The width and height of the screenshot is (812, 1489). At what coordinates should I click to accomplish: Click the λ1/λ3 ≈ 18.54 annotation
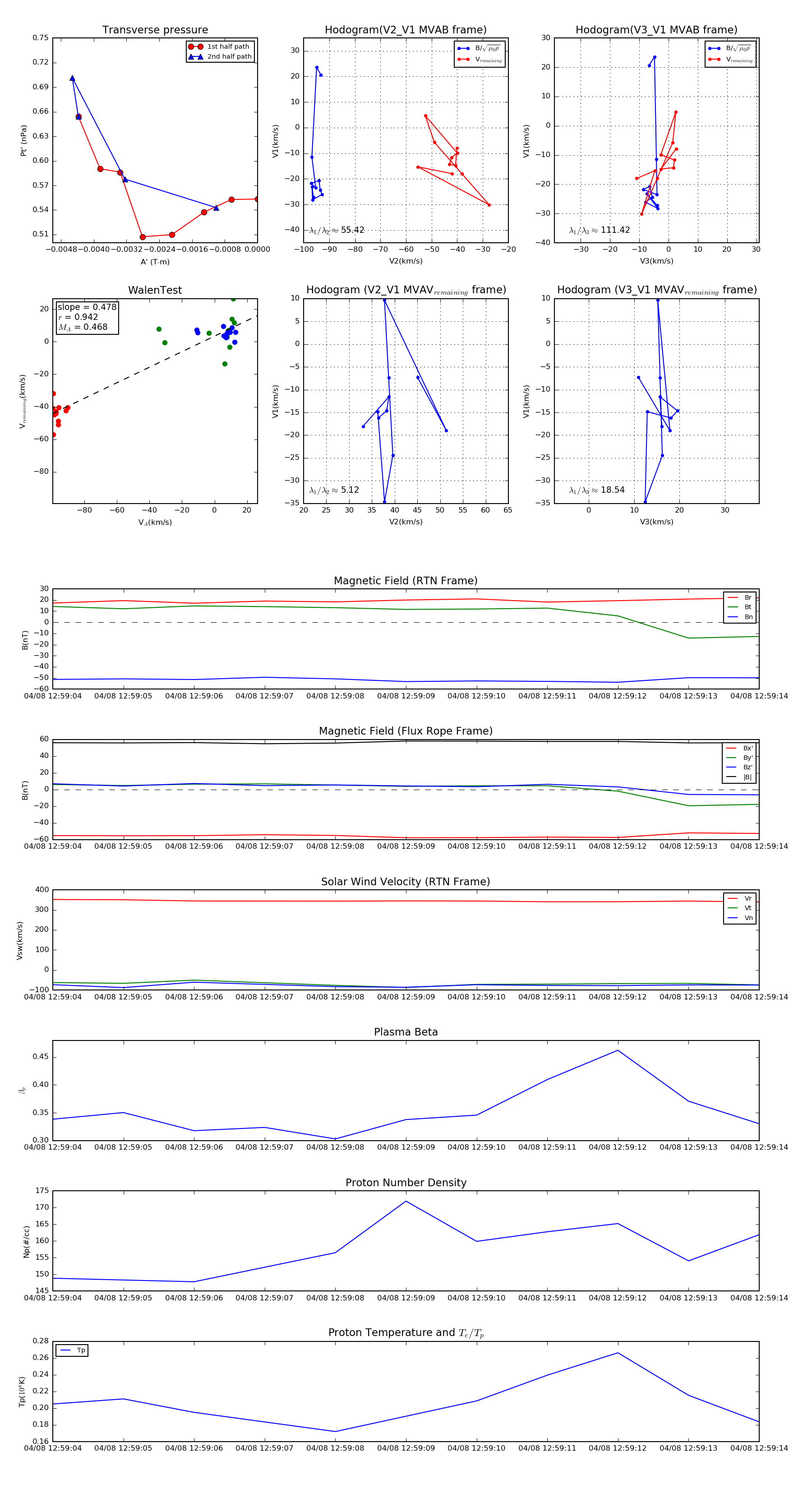pos(597,490)
